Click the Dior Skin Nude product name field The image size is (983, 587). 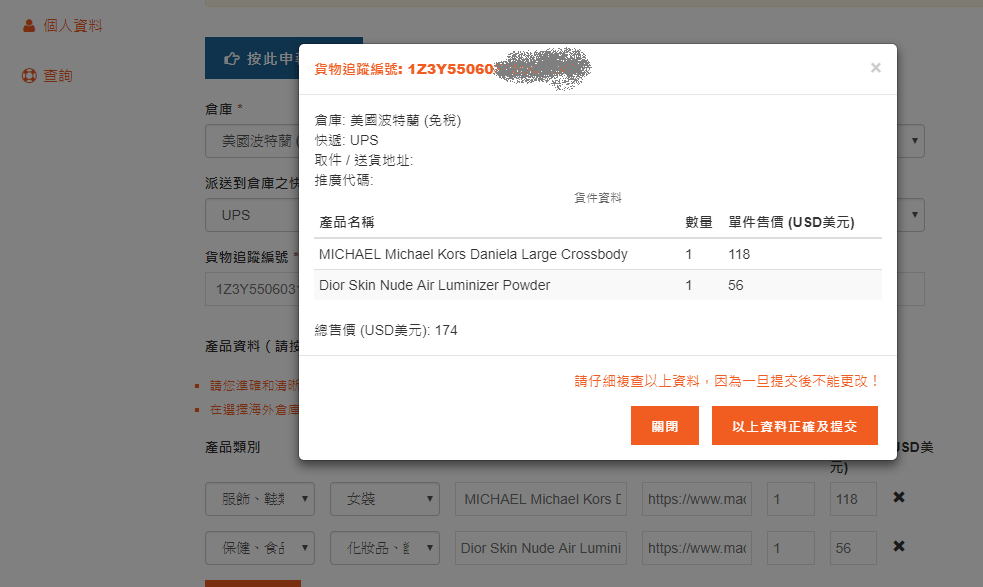(x=541, y=548)
